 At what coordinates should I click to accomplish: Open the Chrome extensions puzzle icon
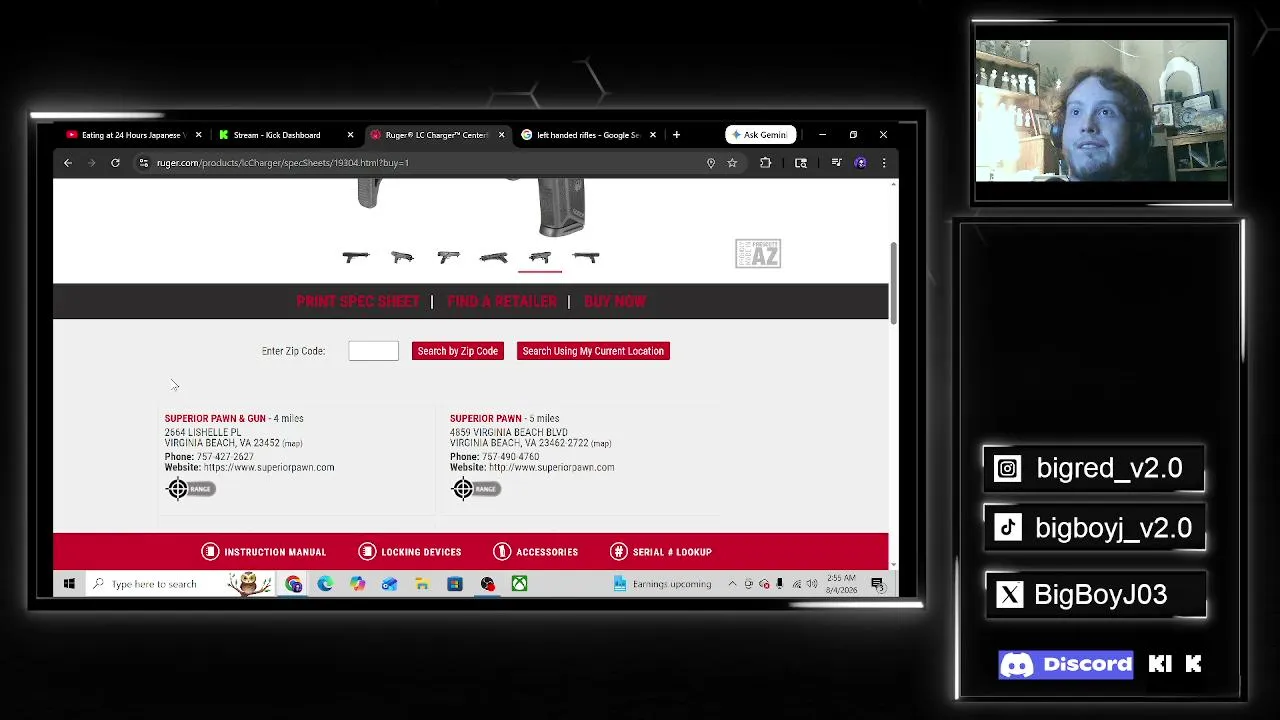(766, 163)
